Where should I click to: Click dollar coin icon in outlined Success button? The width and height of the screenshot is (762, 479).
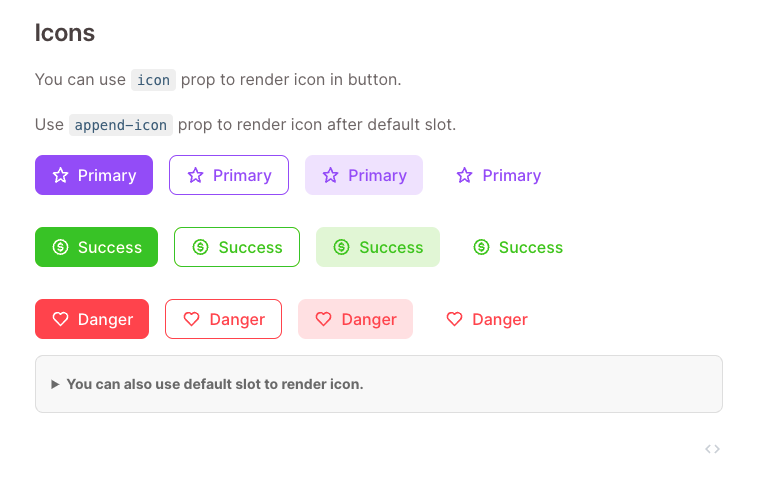pyautogui.click(x=200, y=247)
